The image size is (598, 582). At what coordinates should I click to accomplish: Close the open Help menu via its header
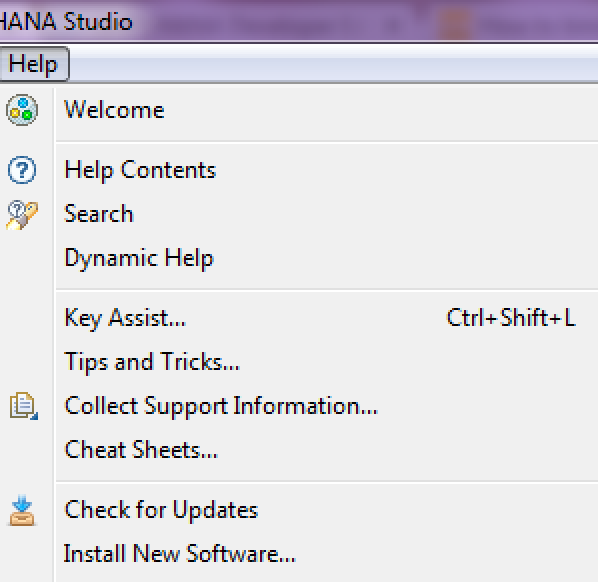34,64
